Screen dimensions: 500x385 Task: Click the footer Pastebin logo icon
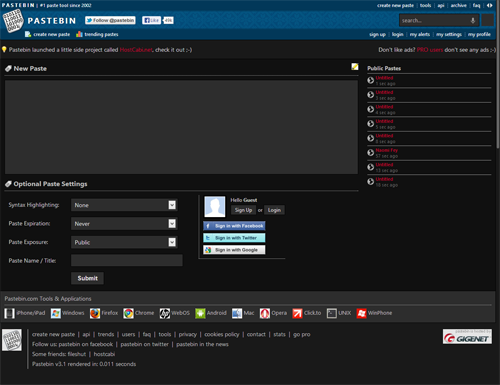12,340
